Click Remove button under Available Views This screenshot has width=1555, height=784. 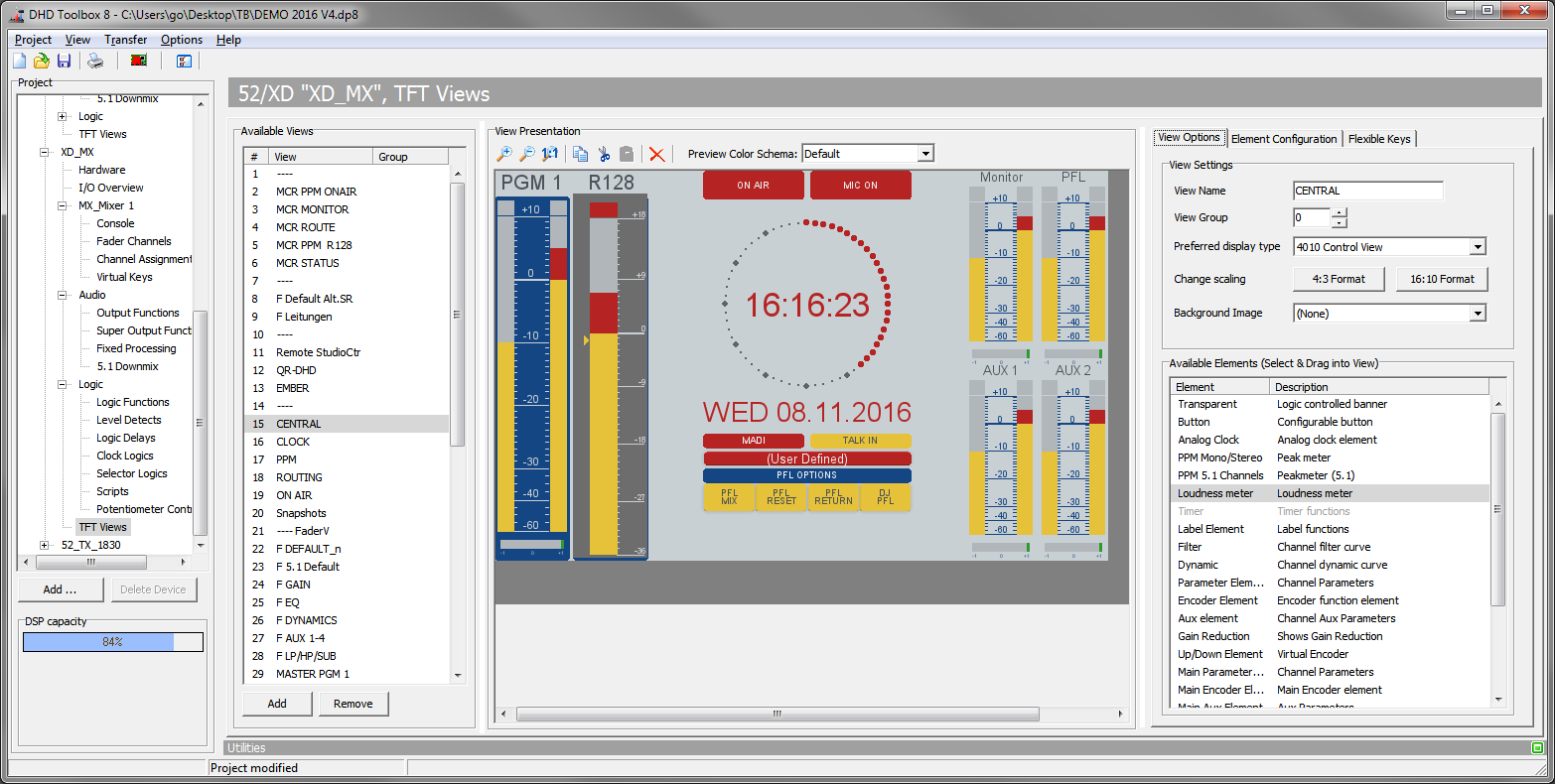(353, 704)
